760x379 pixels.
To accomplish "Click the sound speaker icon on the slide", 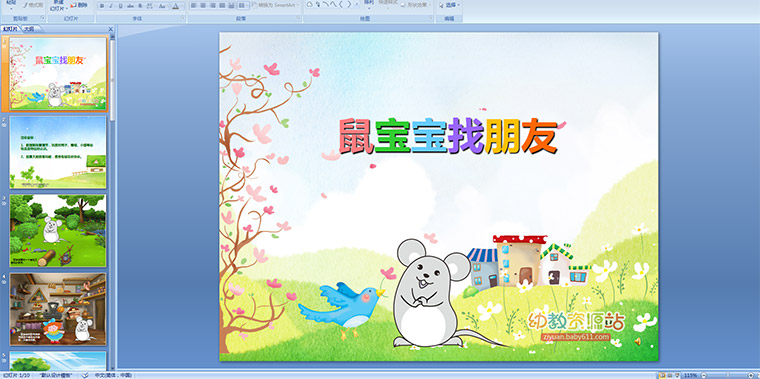I will click(637, 341).
